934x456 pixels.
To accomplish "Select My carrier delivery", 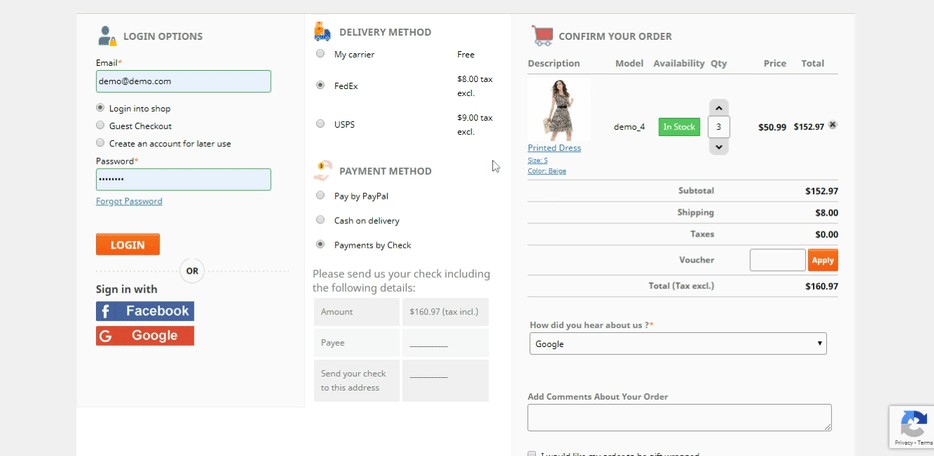I will pos(320,54).
